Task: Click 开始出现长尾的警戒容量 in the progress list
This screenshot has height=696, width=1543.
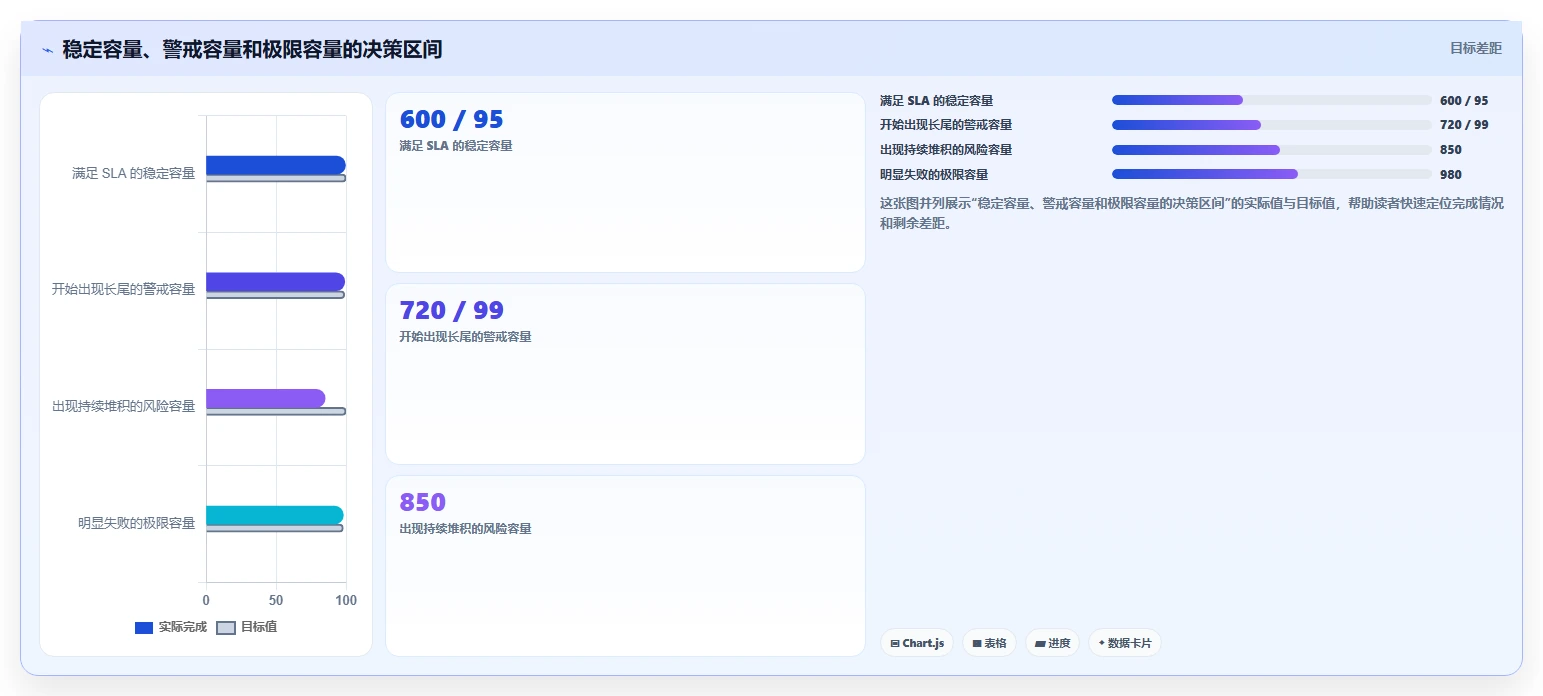Action: (946, 125)
